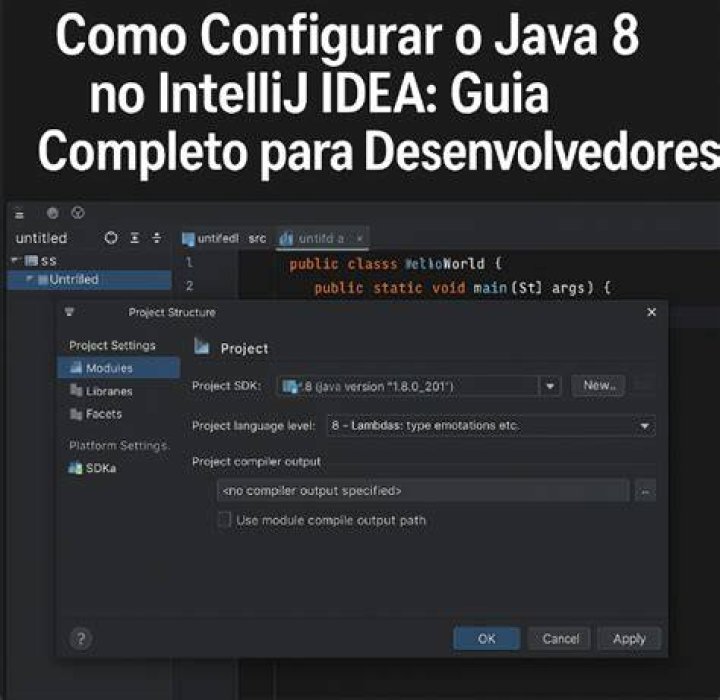The width and height of the screenshot is (720, 700).
Task: Close the untifd editor tab
Action: tap(360, 238)
